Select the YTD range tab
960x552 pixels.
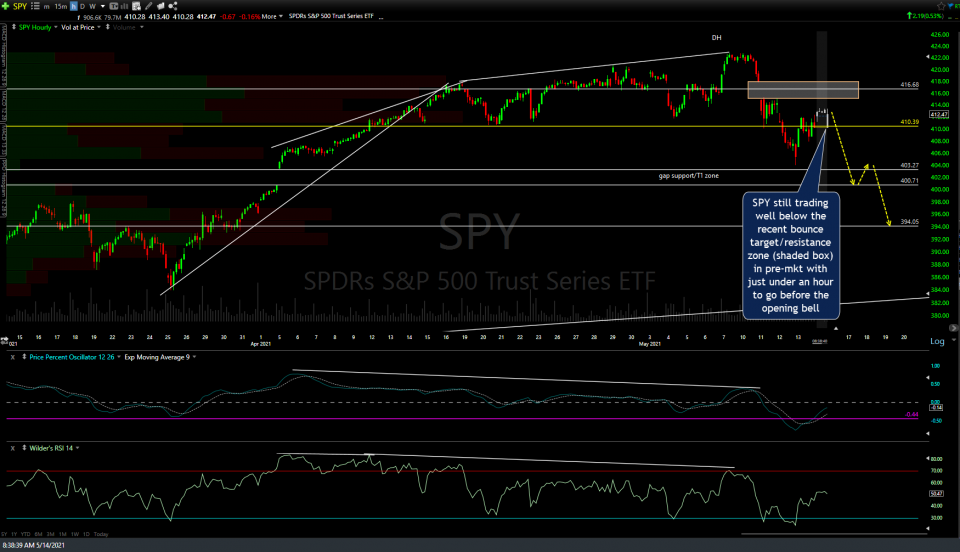[26, 534]
